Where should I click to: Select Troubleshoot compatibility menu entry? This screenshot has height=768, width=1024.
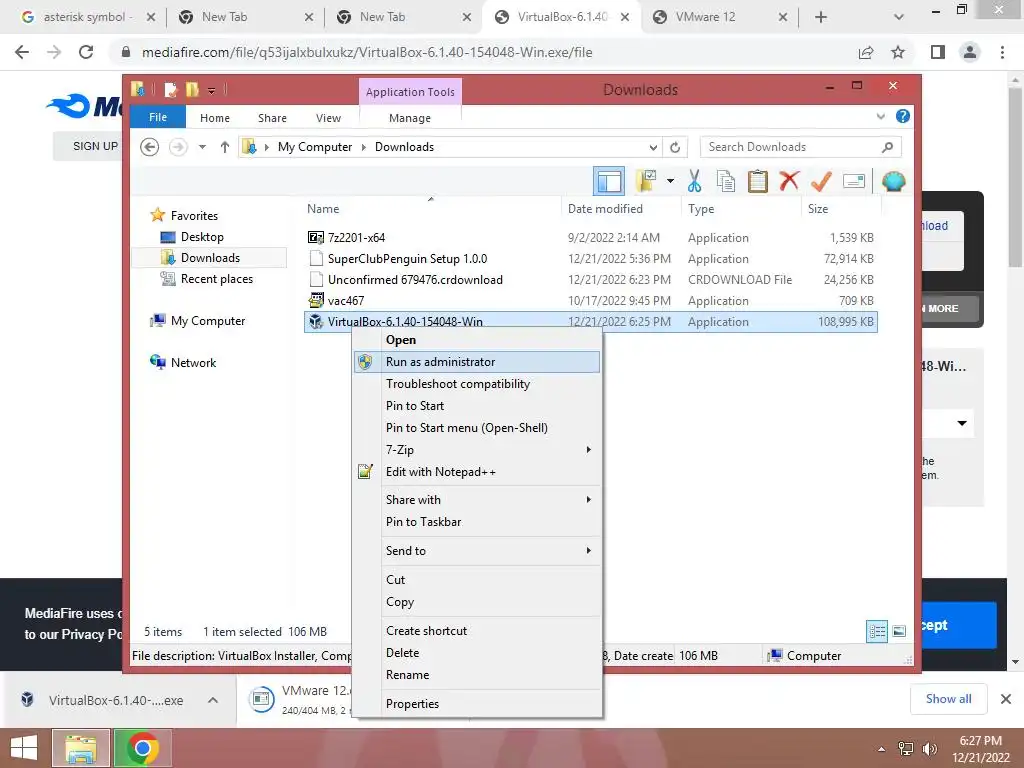tap(477, 384)
